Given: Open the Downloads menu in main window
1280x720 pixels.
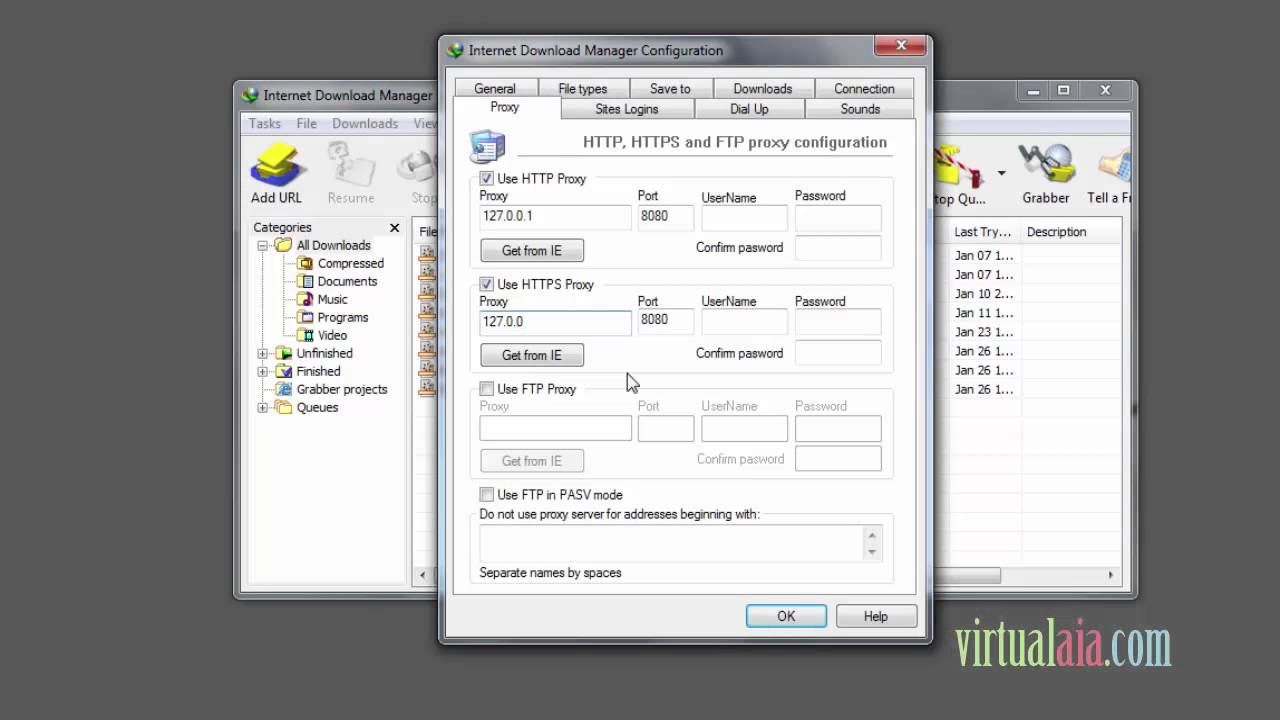Looking at the screenshot, I should pos(365,123).
